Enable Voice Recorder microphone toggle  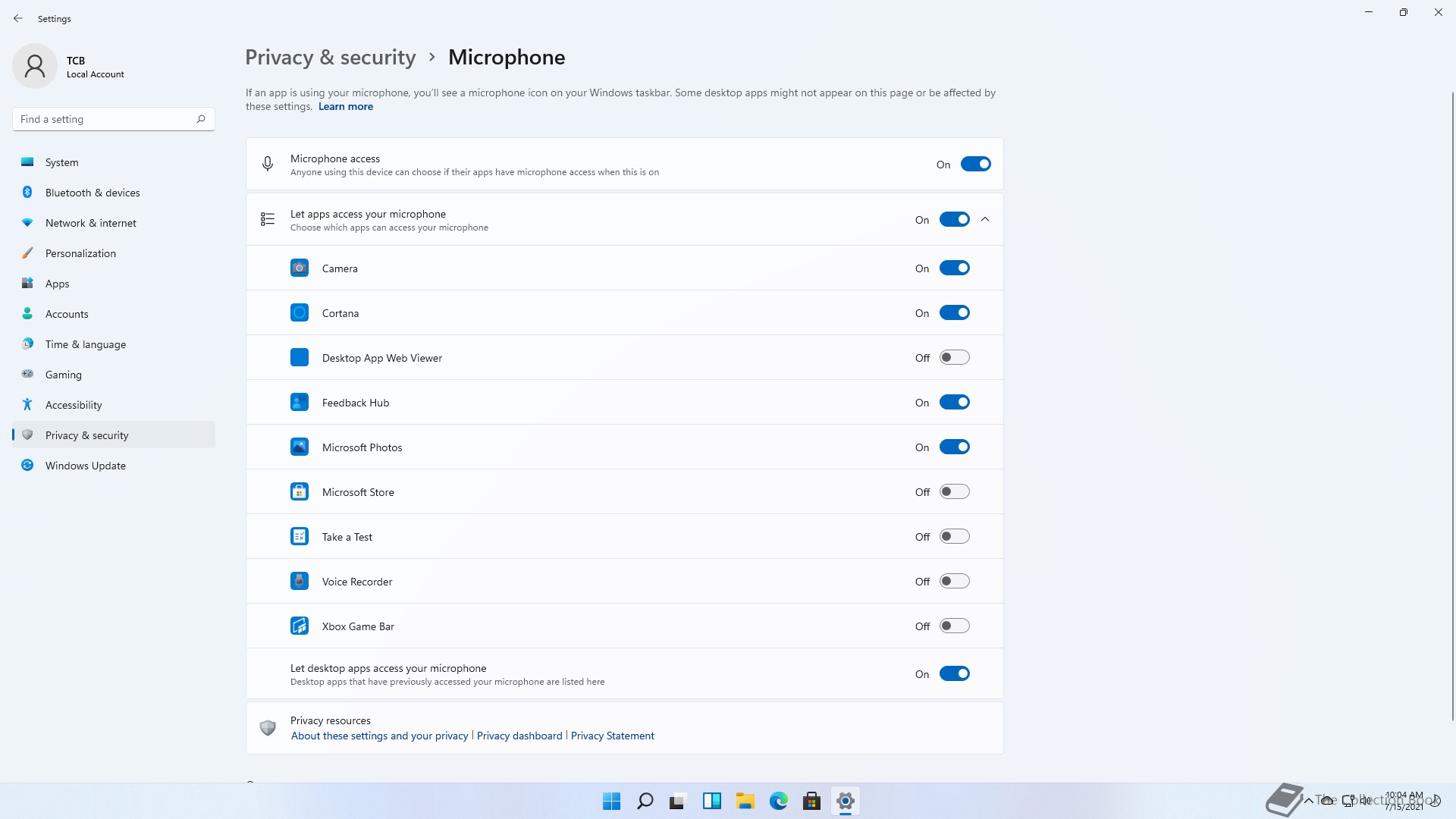click(x=955, y=581)
